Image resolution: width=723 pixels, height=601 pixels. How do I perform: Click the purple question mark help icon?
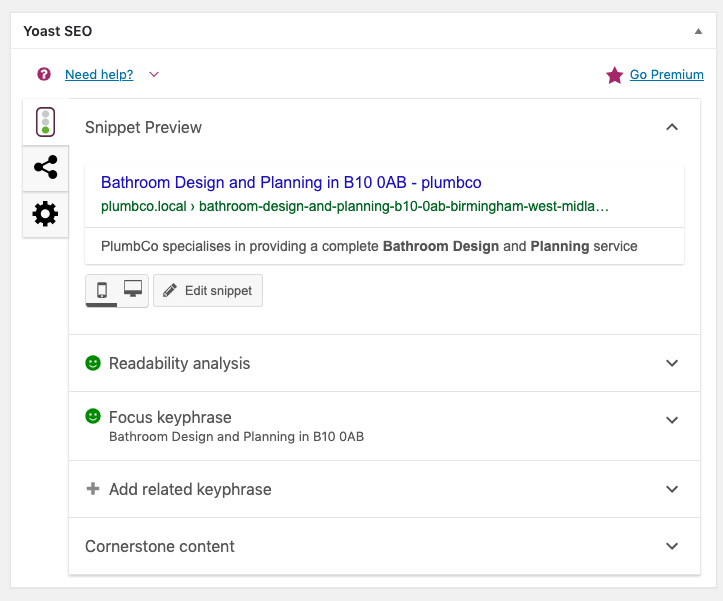click(44, 74)
